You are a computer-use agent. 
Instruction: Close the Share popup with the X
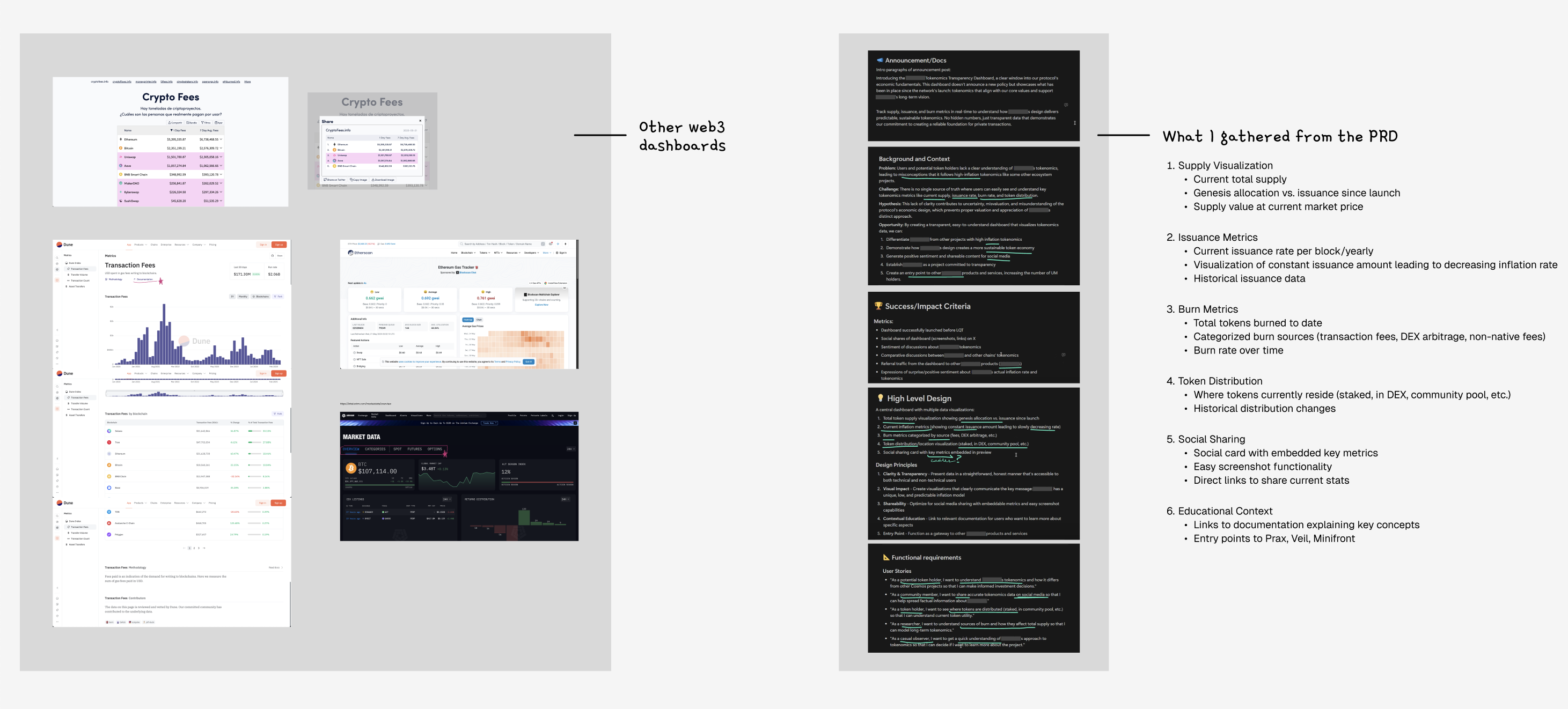(x=420, y=121)
